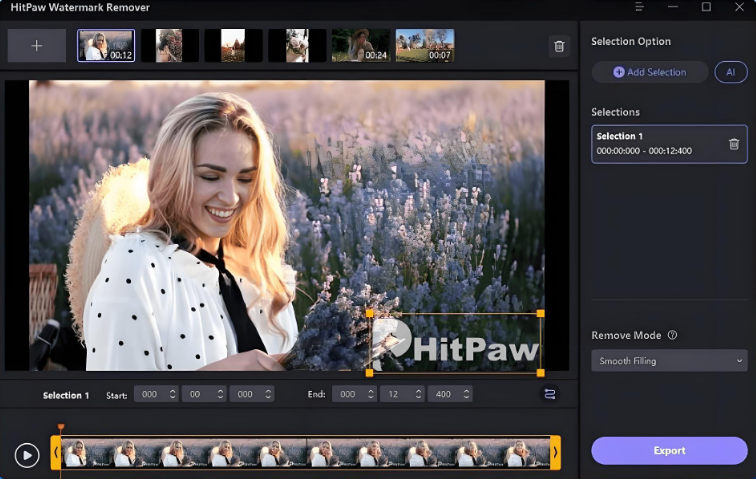Image resolution: width=756 pixels, height=479 pixels.
Task: Click the help icon beside Remove Mode
Action: tap(672, 336)
